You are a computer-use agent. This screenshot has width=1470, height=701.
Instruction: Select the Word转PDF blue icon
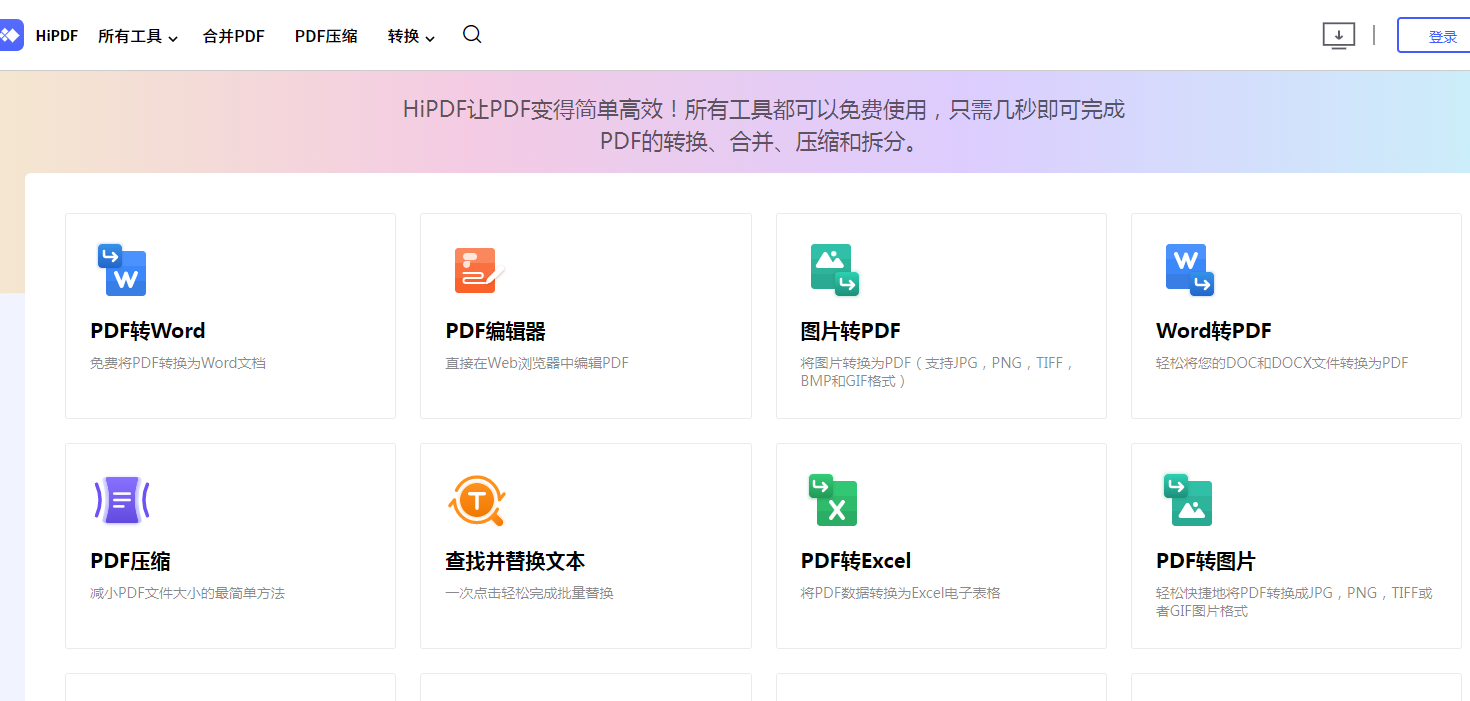coord(1189,269)
